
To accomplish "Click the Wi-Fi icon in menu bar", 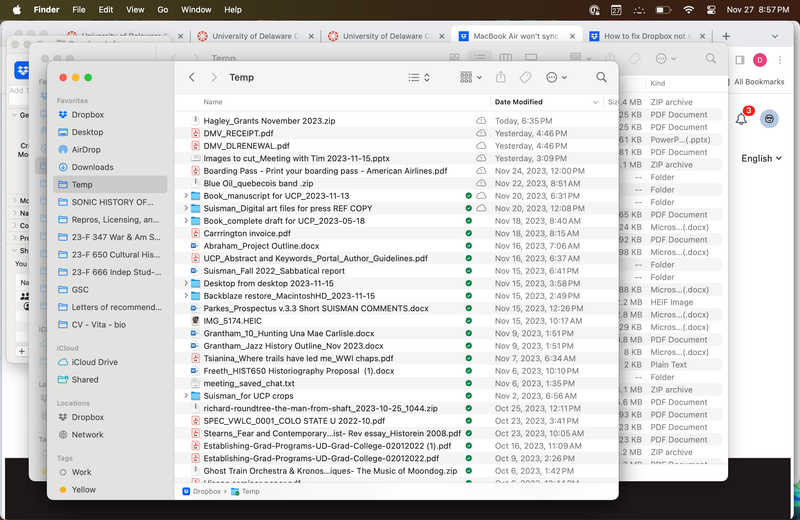I will 688,10.
